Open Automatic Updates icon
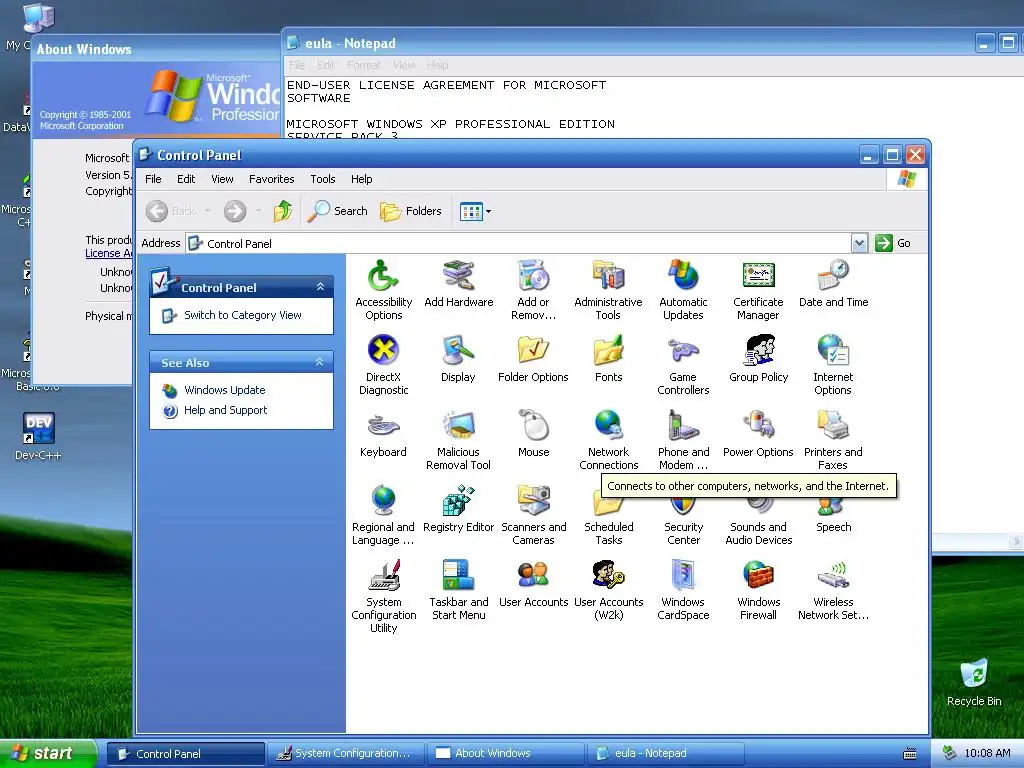The image size is (1024, 768). point(683,276)
